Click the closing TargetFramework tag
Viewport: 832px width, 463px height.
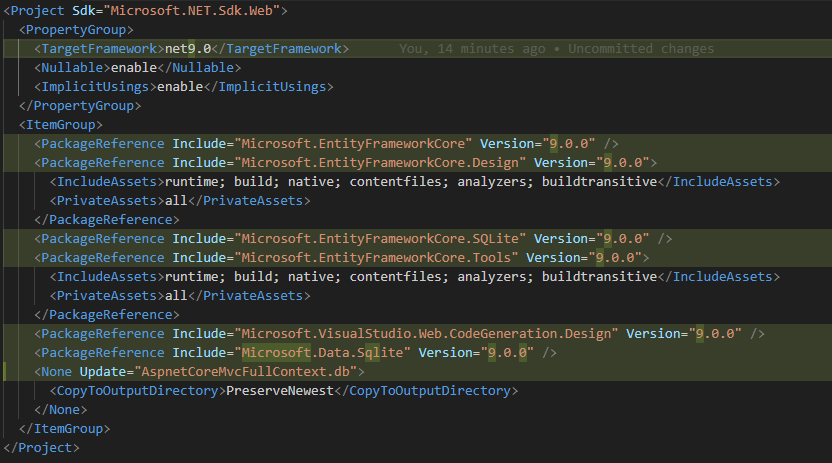pos(280,49)
